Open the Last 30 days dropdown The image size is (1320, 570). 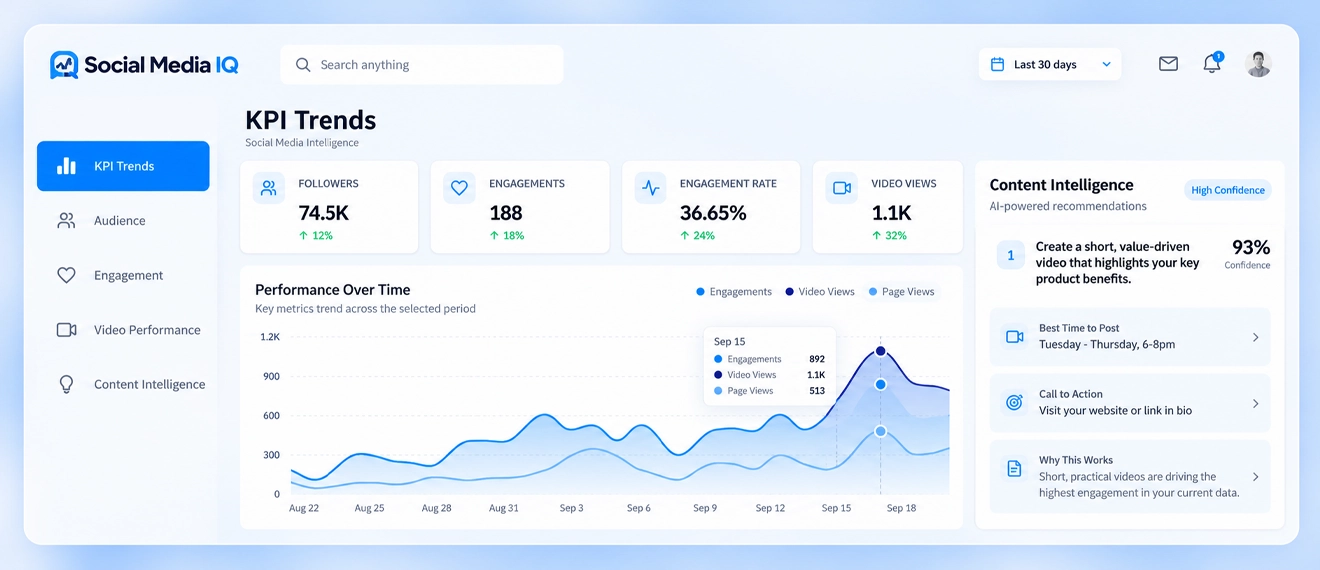point(1050,64)
